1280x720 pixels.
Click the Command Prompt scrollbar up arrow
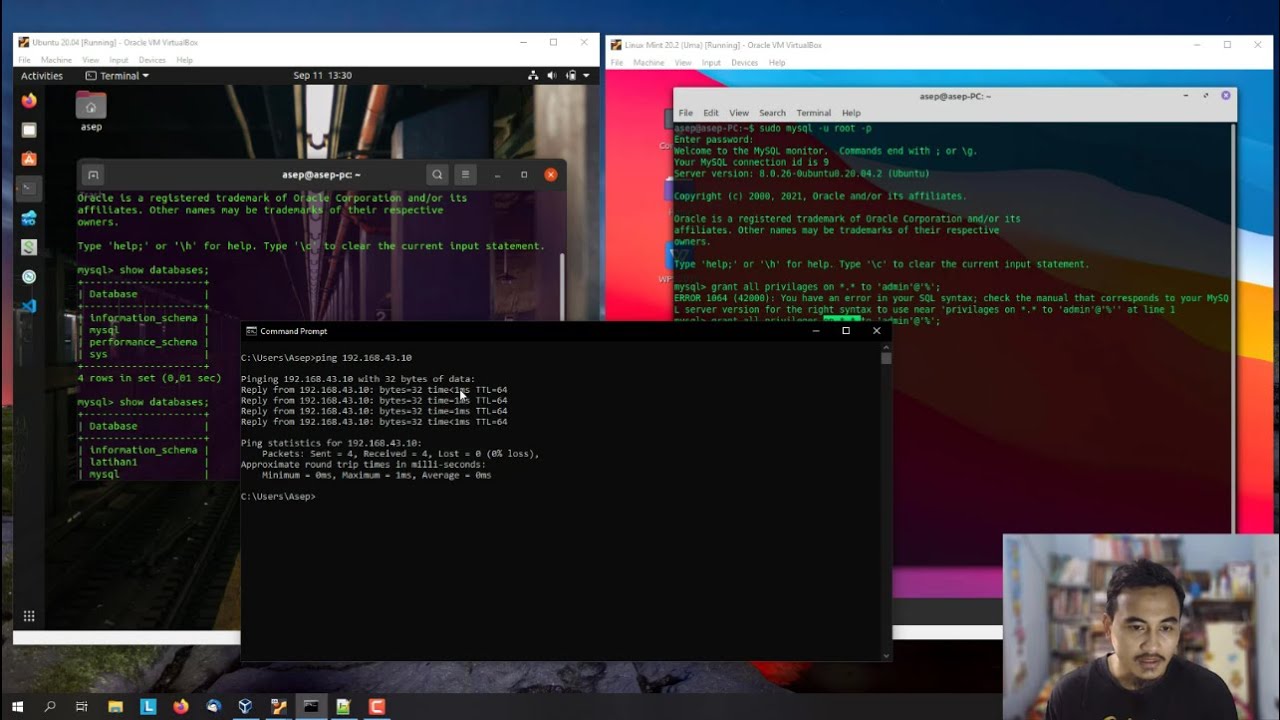(x=886, y=346)
